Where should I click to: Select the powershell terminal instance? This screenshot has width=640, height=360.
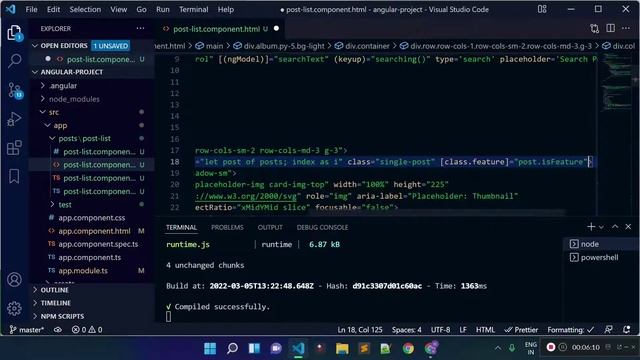599,258
